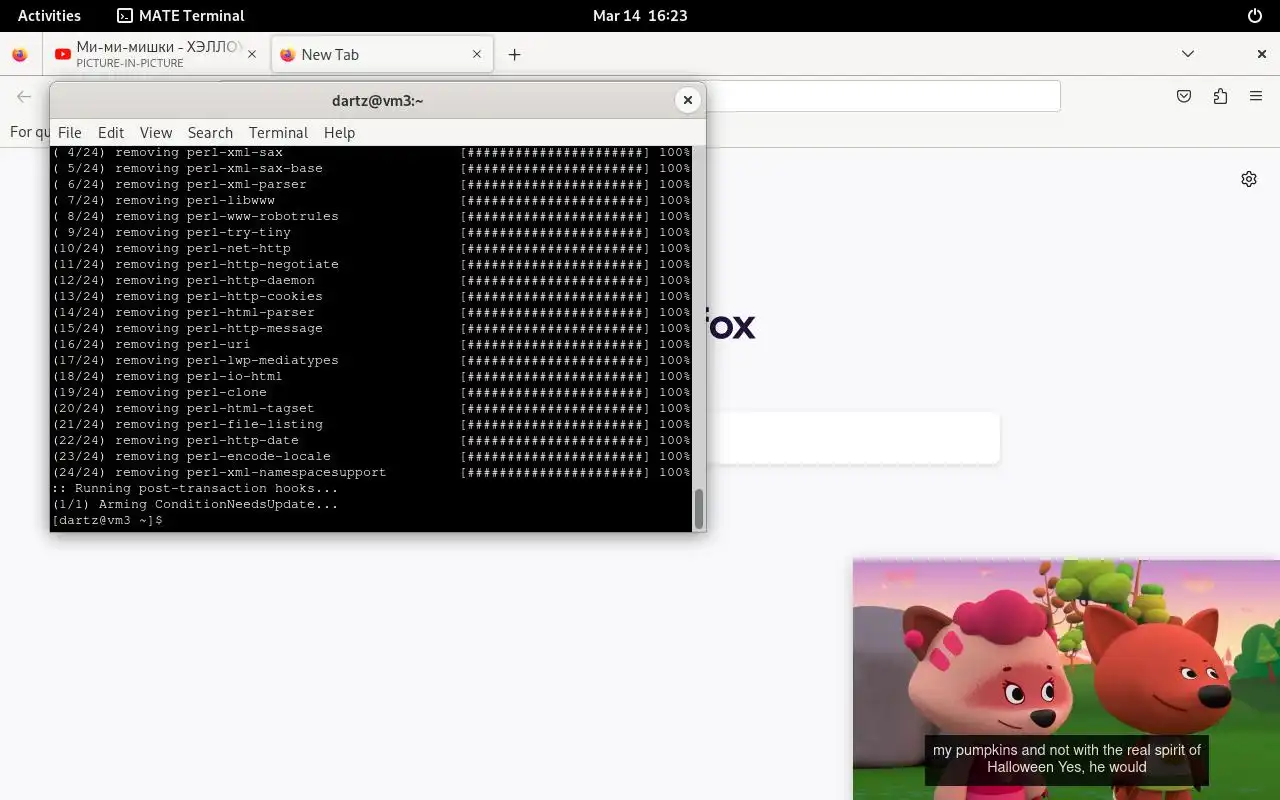Click the video subtitle text about pumpkins

point(1067,758)
